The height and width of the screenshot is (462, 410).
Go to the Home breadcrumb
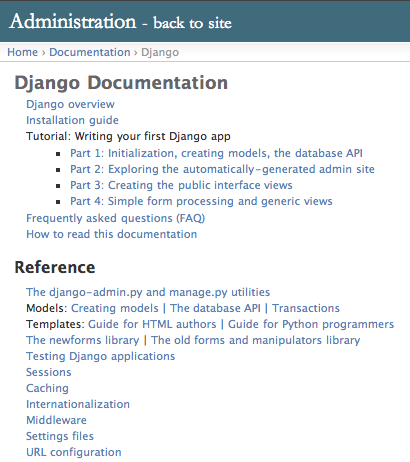[23, 52]
